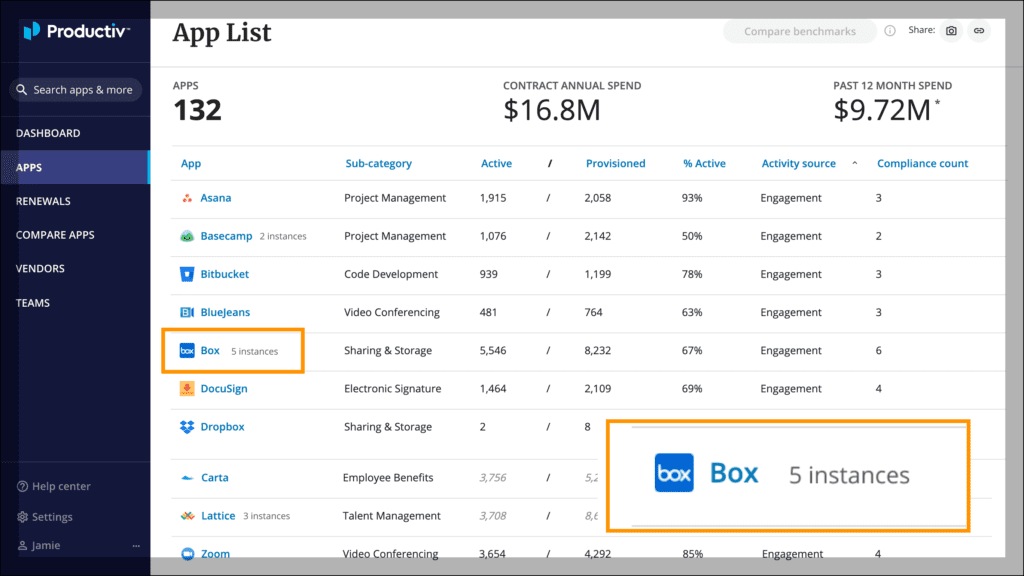
Task: Click the "93%" active value for Asana
Action: pyautogui.click(x=692, y=198)
